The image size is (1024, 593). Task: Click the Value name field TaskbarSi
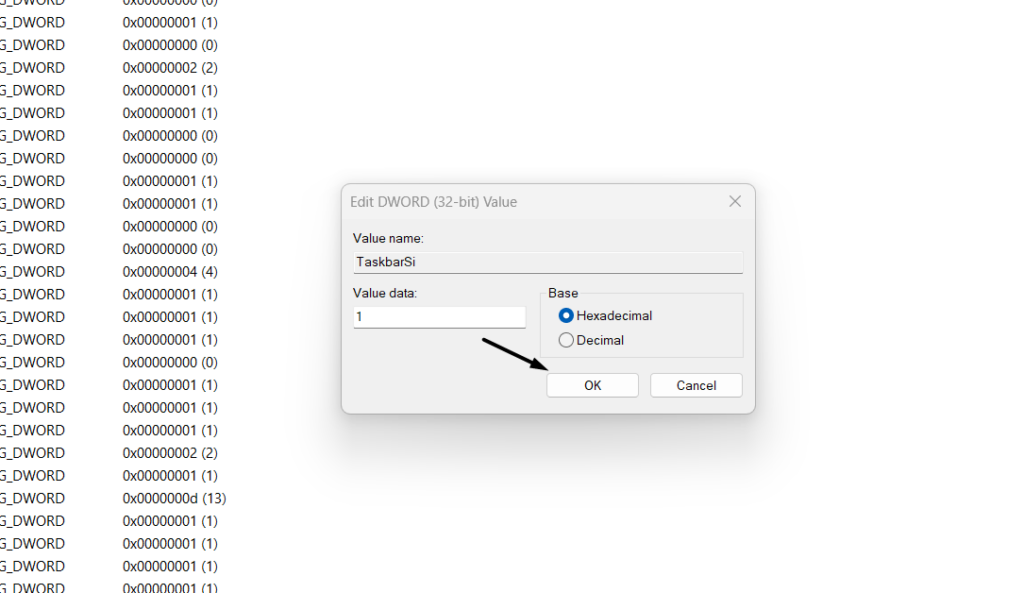[x=548, y=263]
